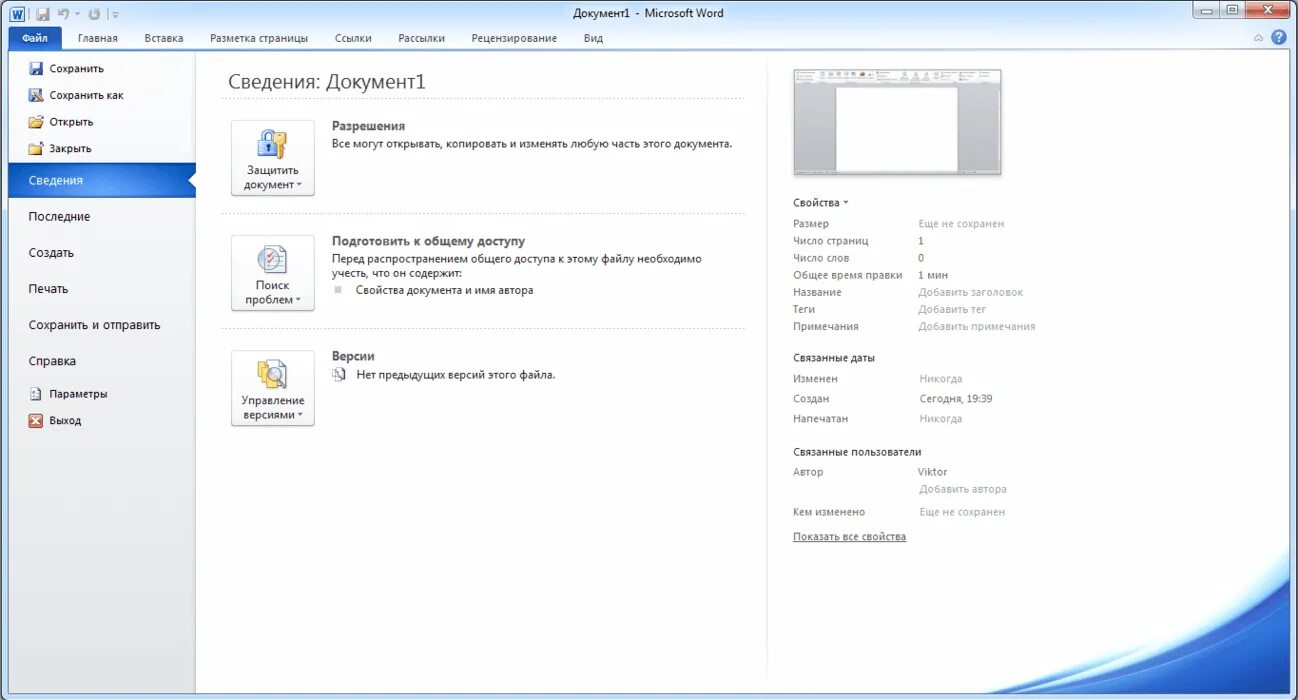This screenshot has width=1298, height=700.
Task: Collapse the ribbon using the caret icon
Action: (x=1258, y=38)
